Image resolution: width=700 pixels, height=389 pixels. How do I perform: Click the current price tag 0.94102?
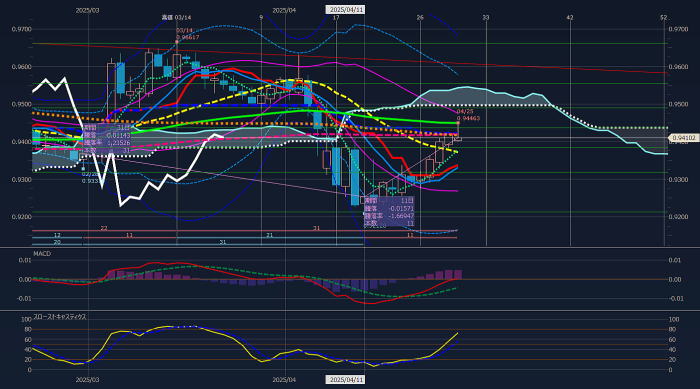(683, 138)
